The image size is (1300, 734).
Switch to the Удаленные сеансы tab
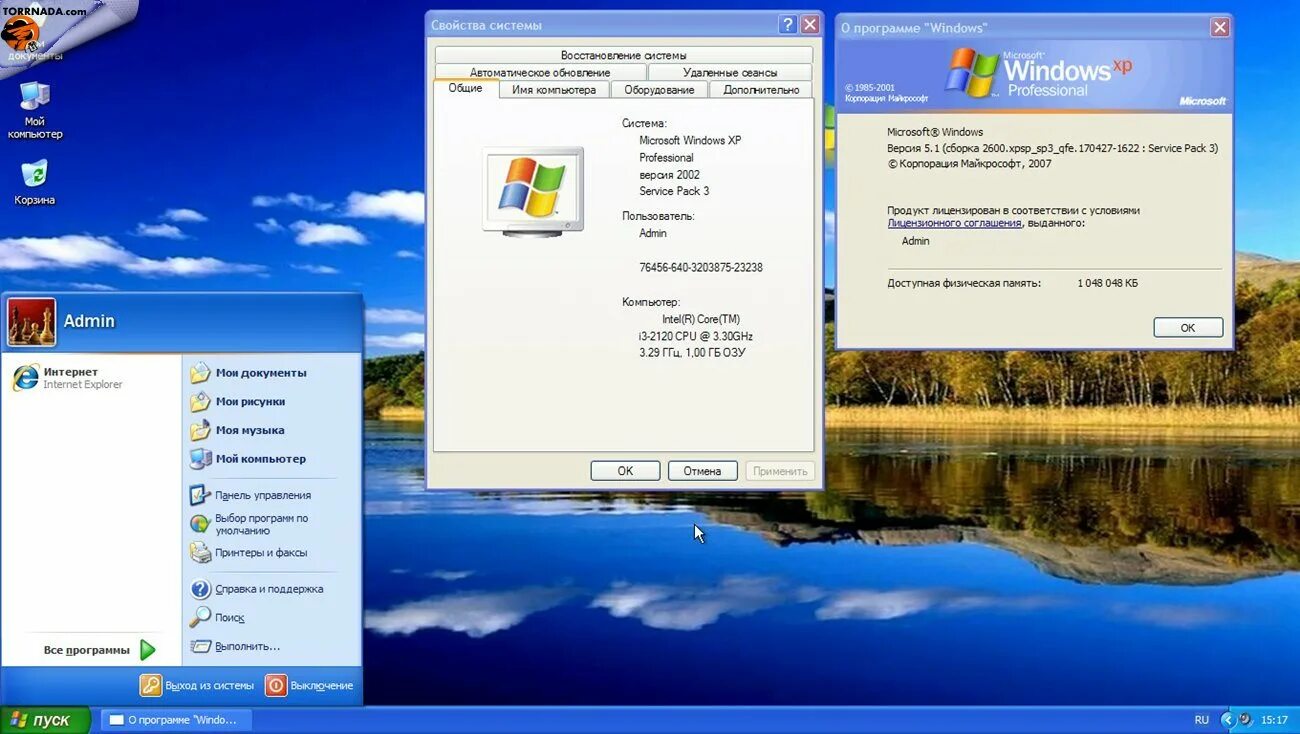730,72
